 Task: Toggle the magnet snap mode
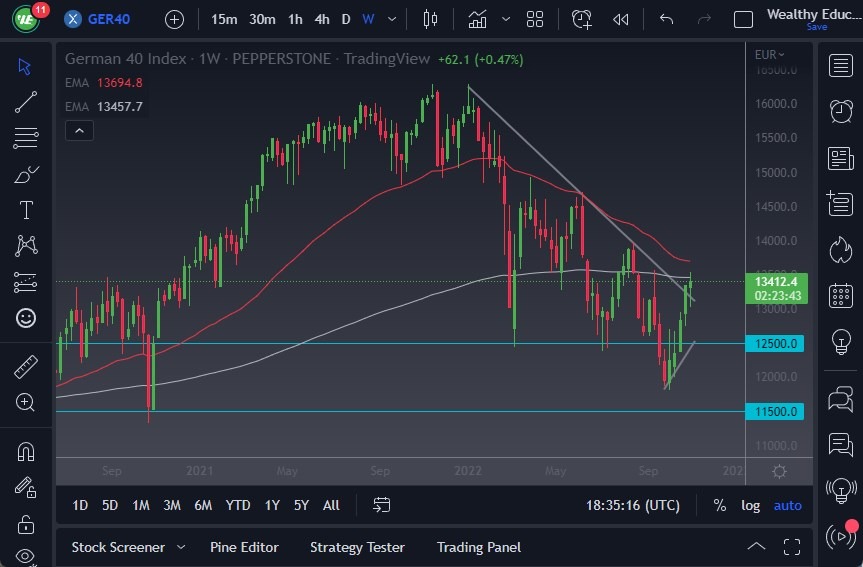pyautogui.click(x=26, y=451)
